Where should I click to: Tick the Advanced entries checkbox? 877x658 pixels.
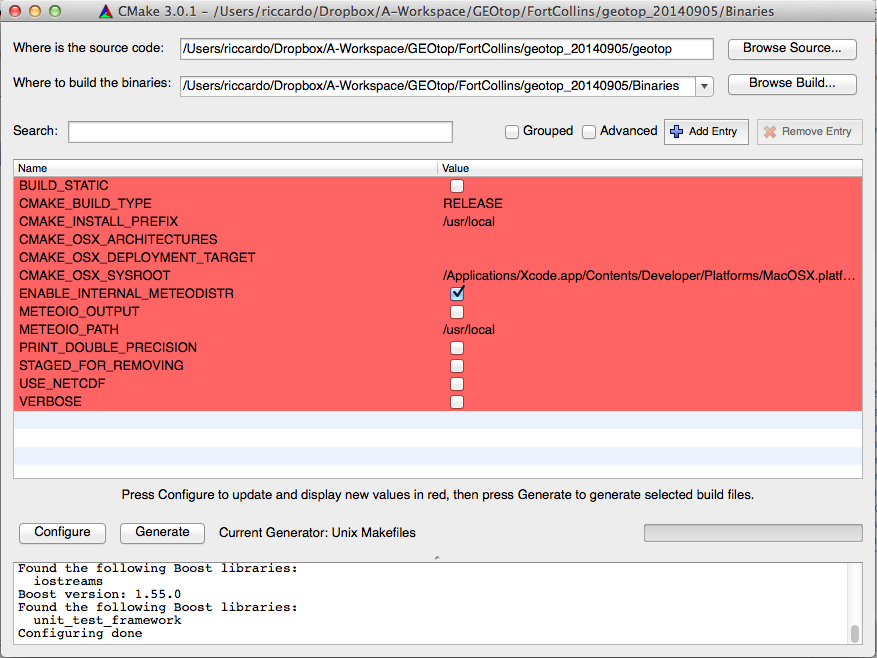[588, 131]
